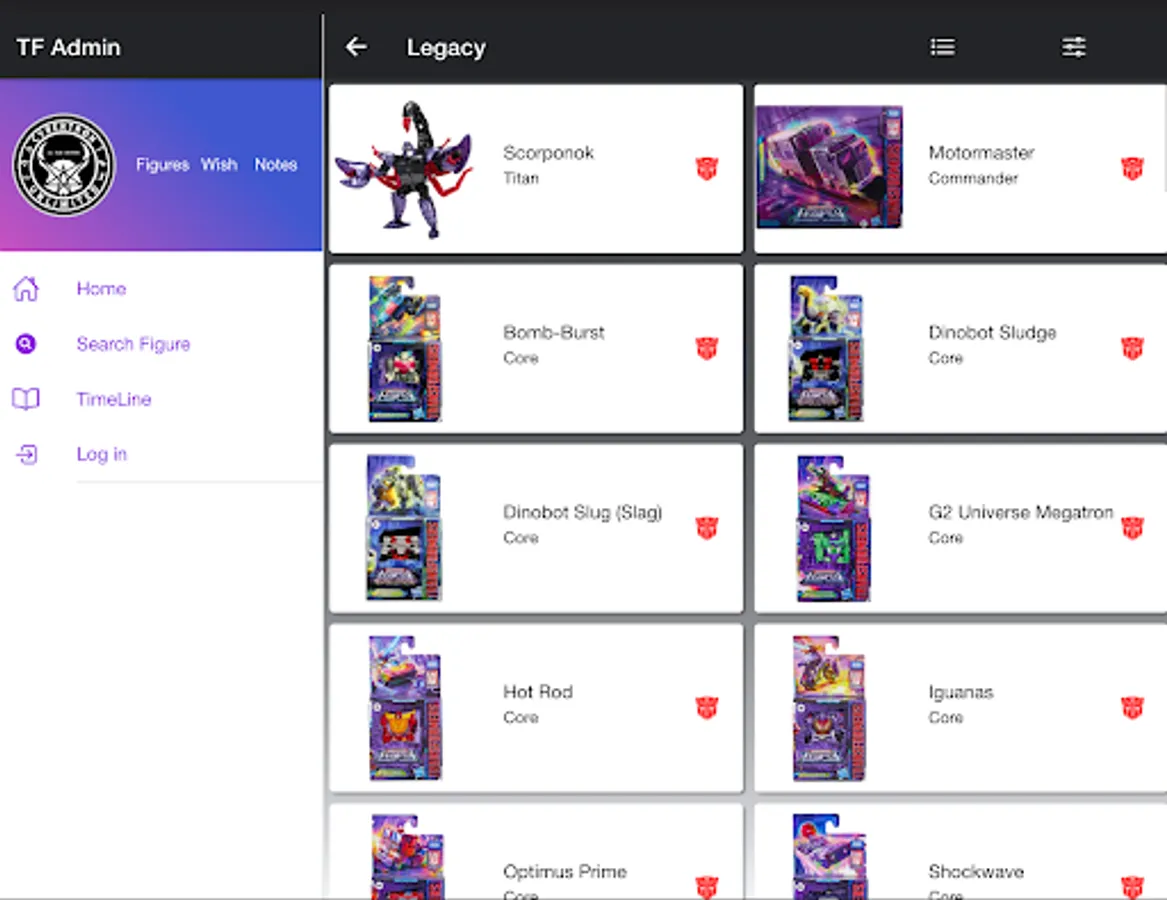Click the Autobot icon on Hot Rod card
Image resolution: width=1167 pixels, height=900 pixels.
point(707,707)
